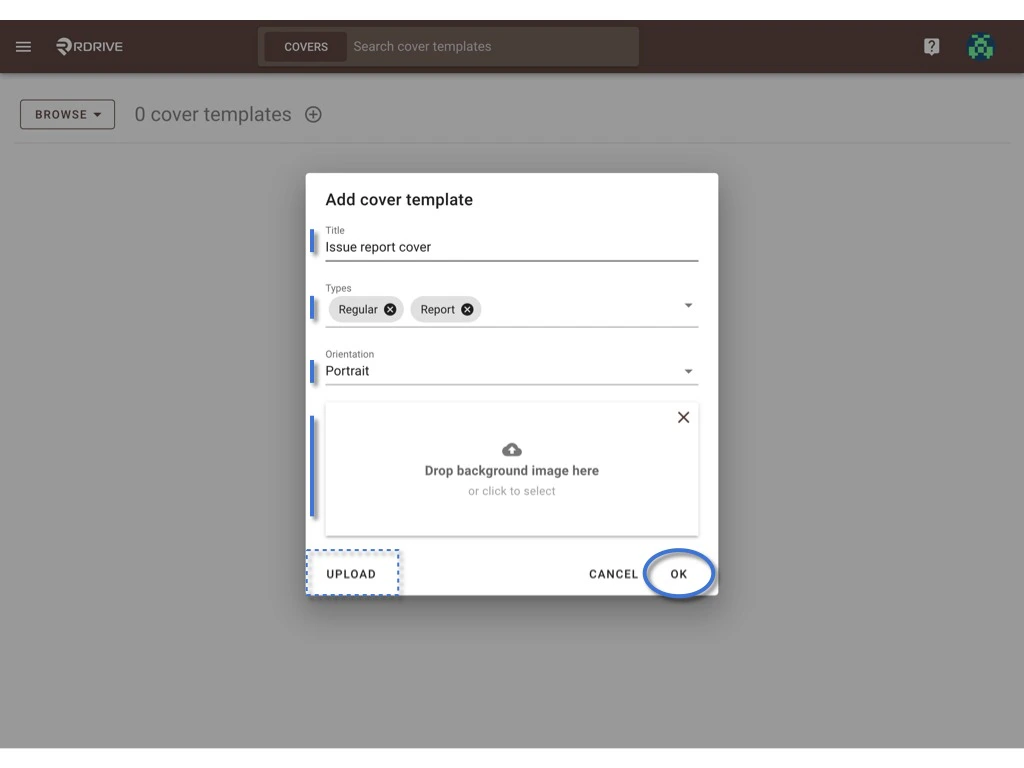Viewport: 1024px width, 768px height.
Task: Click the RDRIVE logo
Action: coord(88,46)
